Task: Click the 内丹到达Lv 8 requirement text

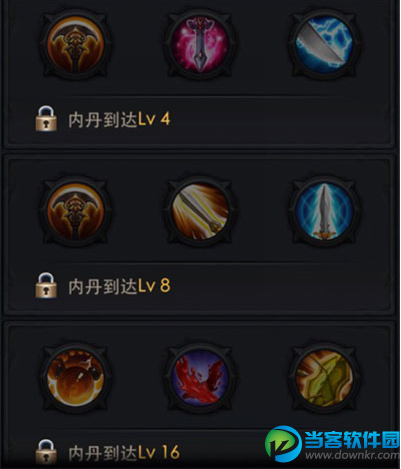Action: coord(119,286)
